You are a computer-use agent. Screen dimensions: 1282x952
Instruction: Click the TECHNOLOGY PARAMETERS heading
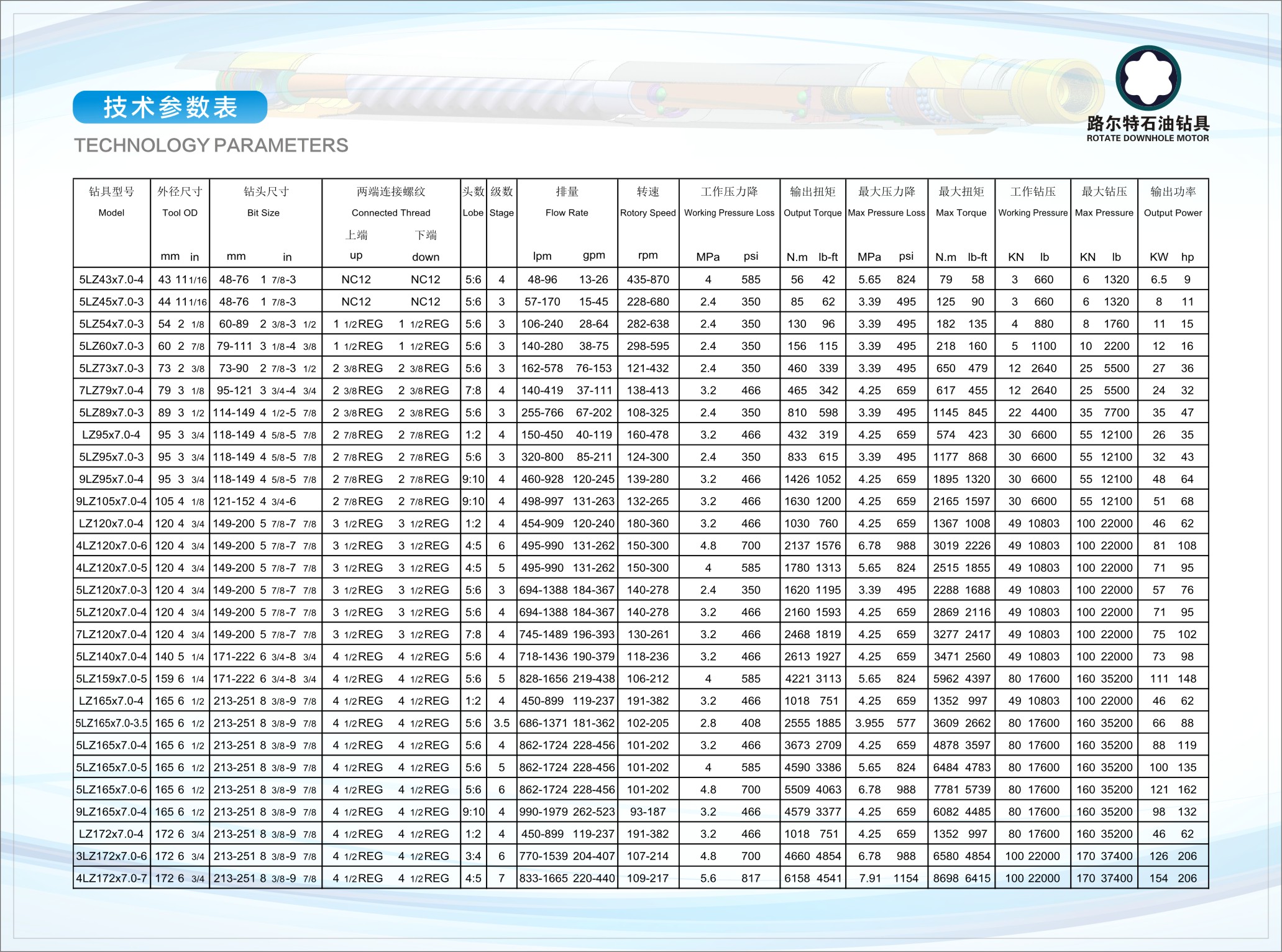(211, 145)
